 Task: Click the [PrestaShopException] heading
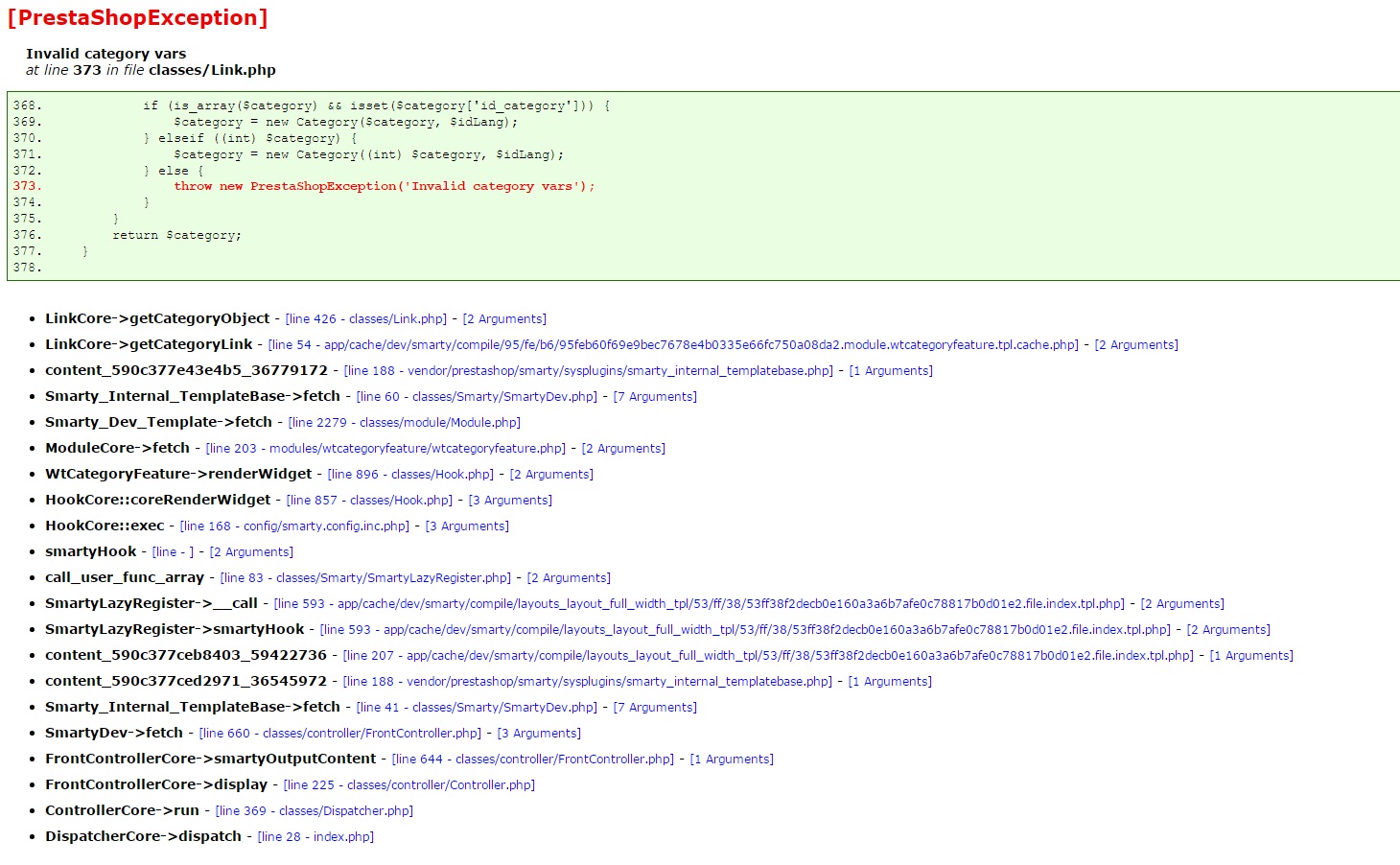coord(137,18)
